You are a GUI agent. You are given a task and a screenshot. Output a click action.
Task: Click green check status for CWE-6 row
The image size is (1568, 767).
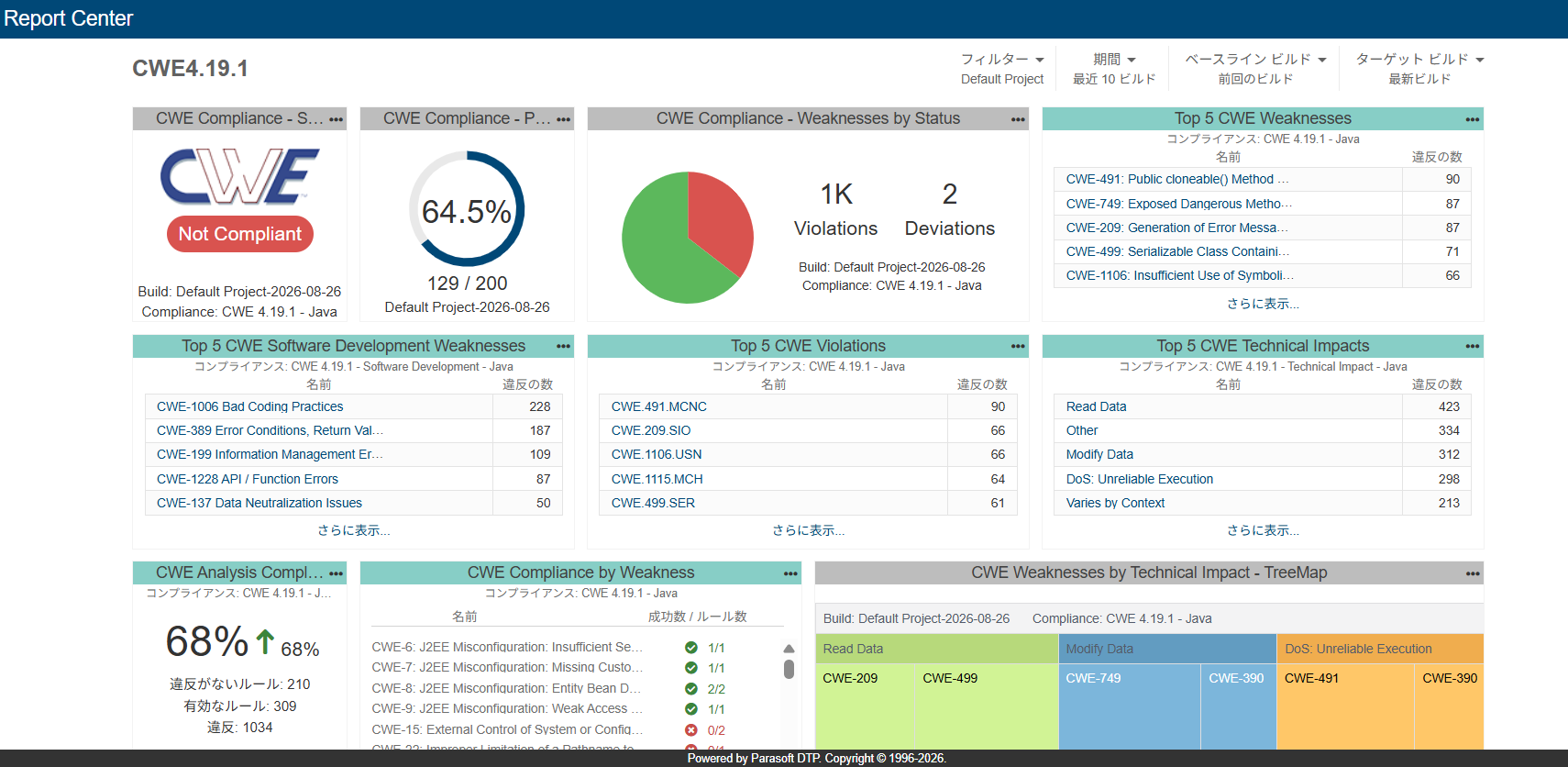691,648
